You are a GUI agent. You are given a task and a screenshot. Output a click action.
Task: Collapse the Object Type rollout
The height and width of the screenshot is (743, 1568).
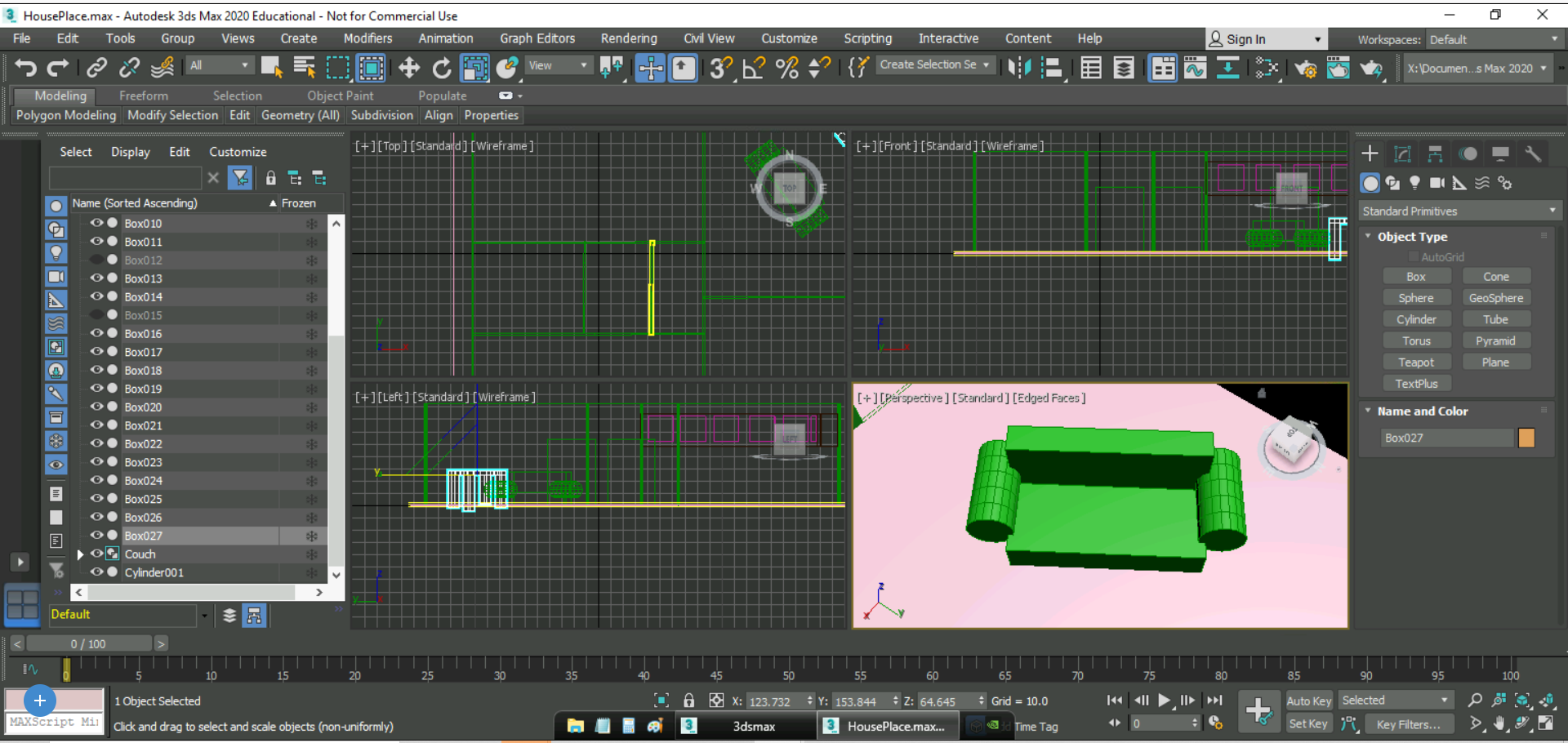(1369, 236)
